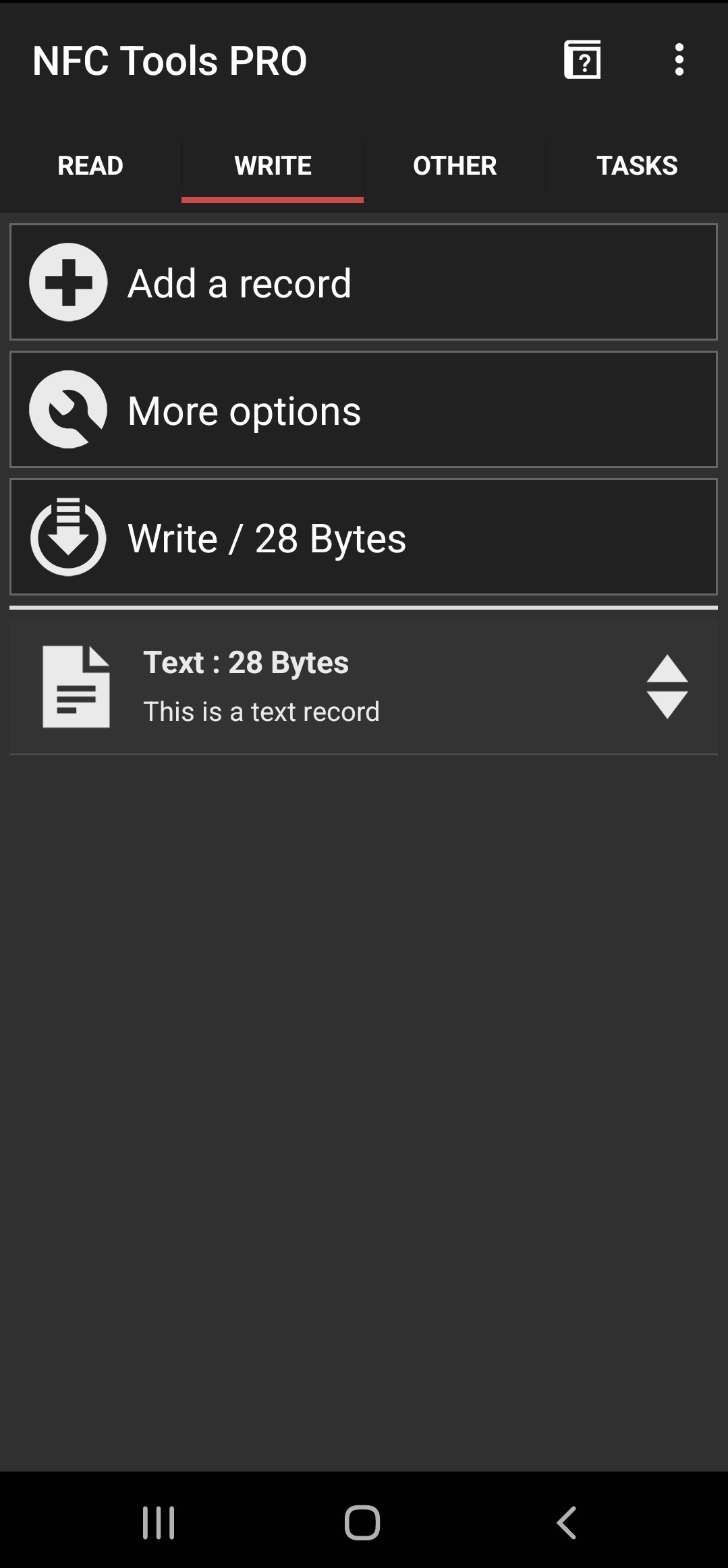Select the Text : 28 Bytes record title
The image size is (728, 1568).
[x=246, y=662]
